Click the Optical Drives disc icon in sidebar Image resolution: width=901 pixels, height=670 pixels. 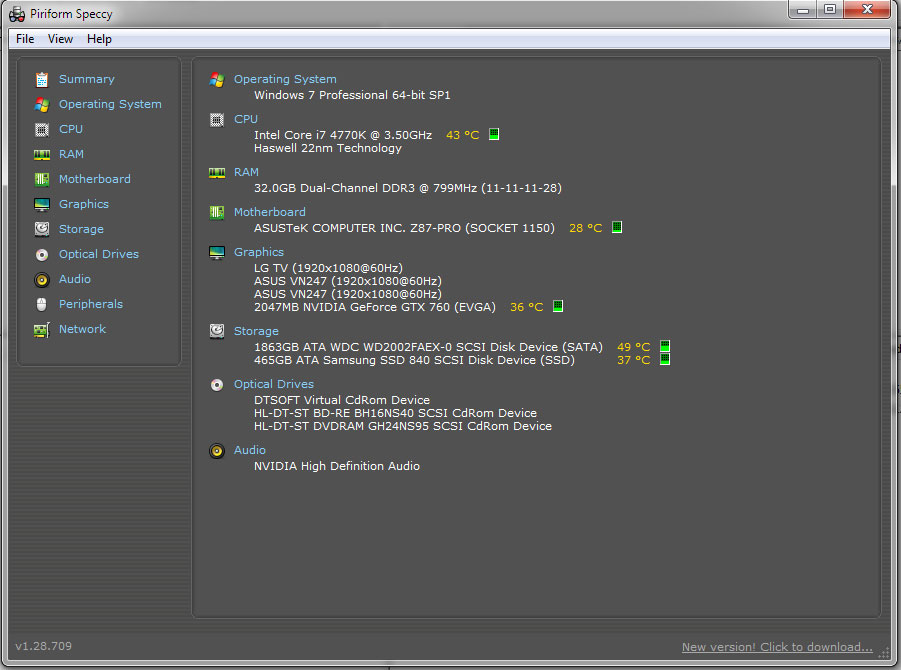pyautogui.click(x=41, y=255)
